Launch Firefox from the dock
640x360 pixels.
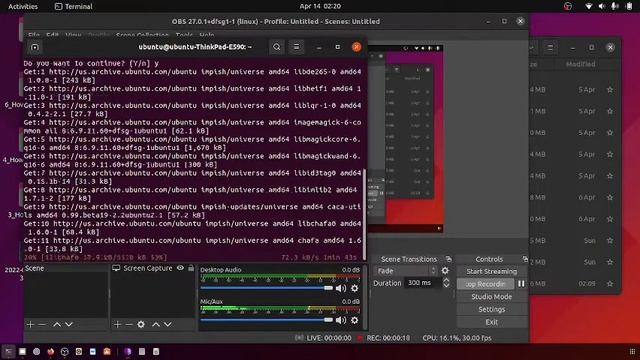point(51,351)
